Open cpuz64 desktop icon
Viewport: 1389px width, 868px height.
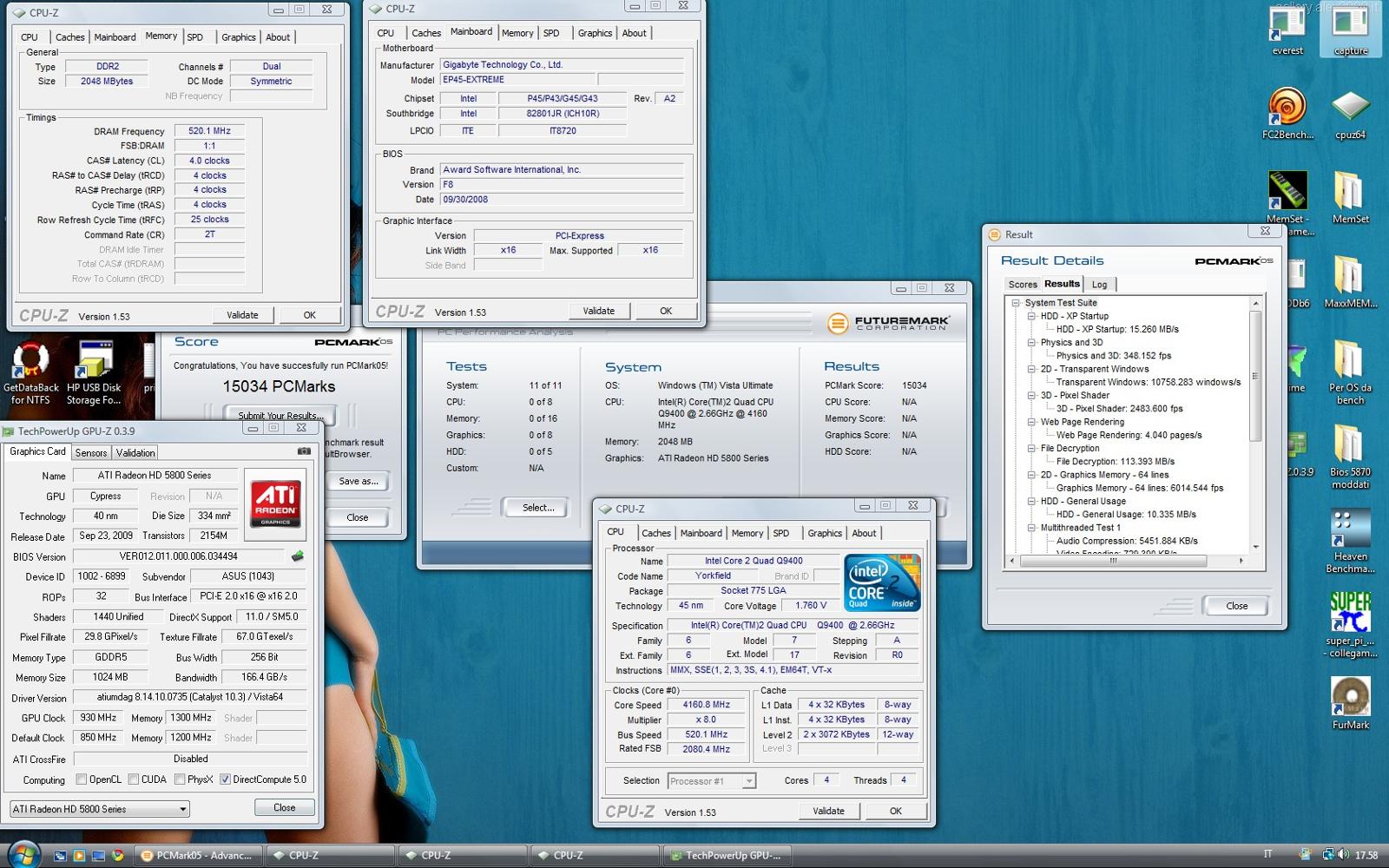[1350, 113]
